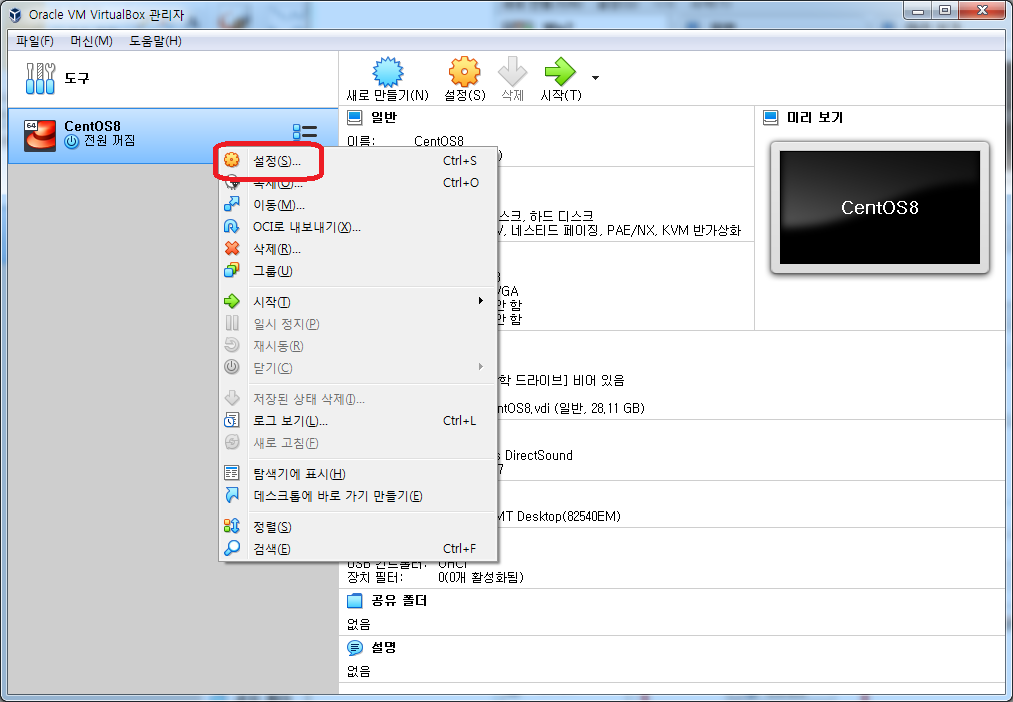Choose 데스크톱에 바로 가기 만들기(E)
The width and height of the screenshot is (1013, 702).
point(358,495)
